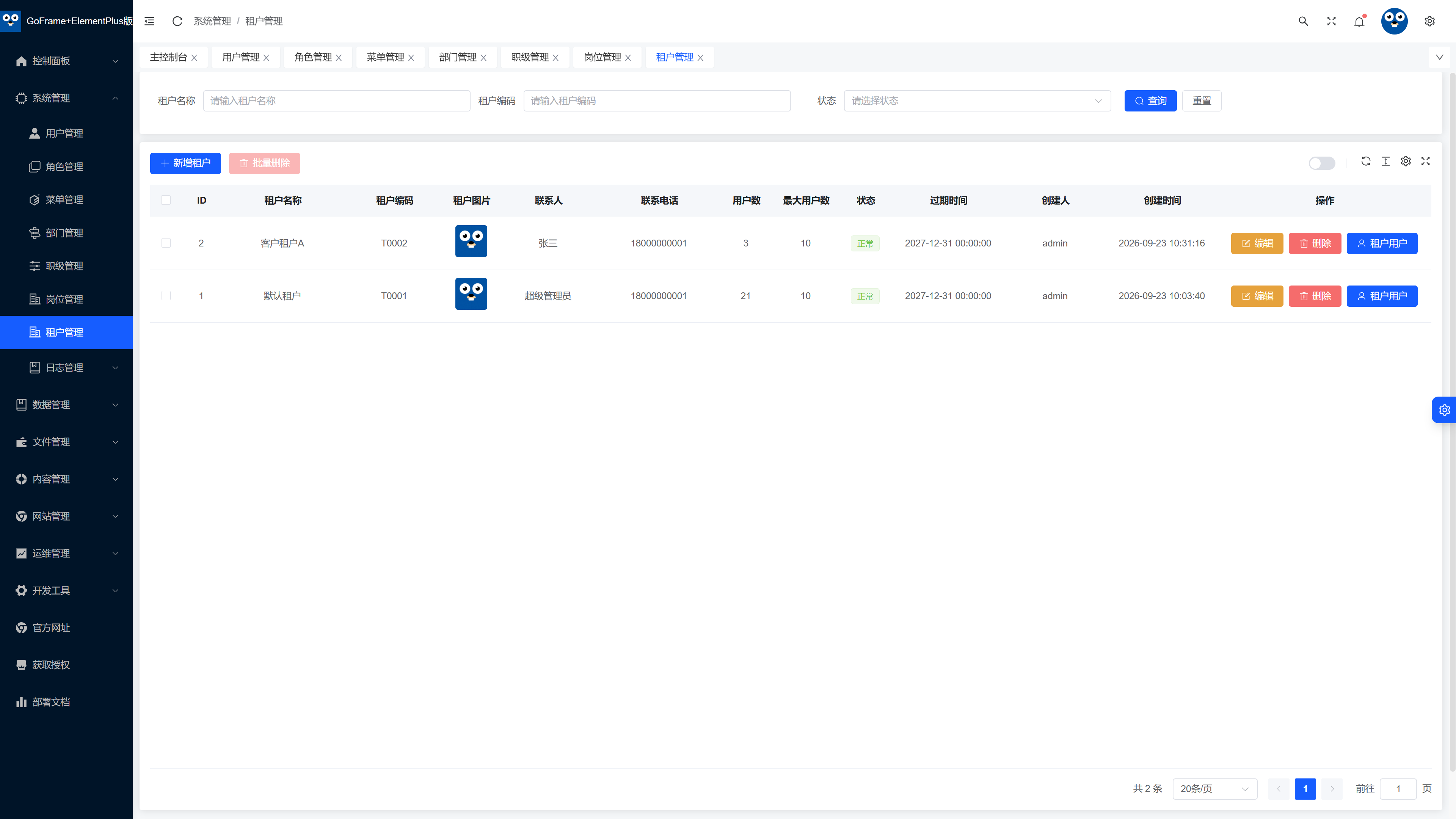1456x819 pixels.
Task: Tick the select-all checkbox in table header
Action: pos(166,200)
